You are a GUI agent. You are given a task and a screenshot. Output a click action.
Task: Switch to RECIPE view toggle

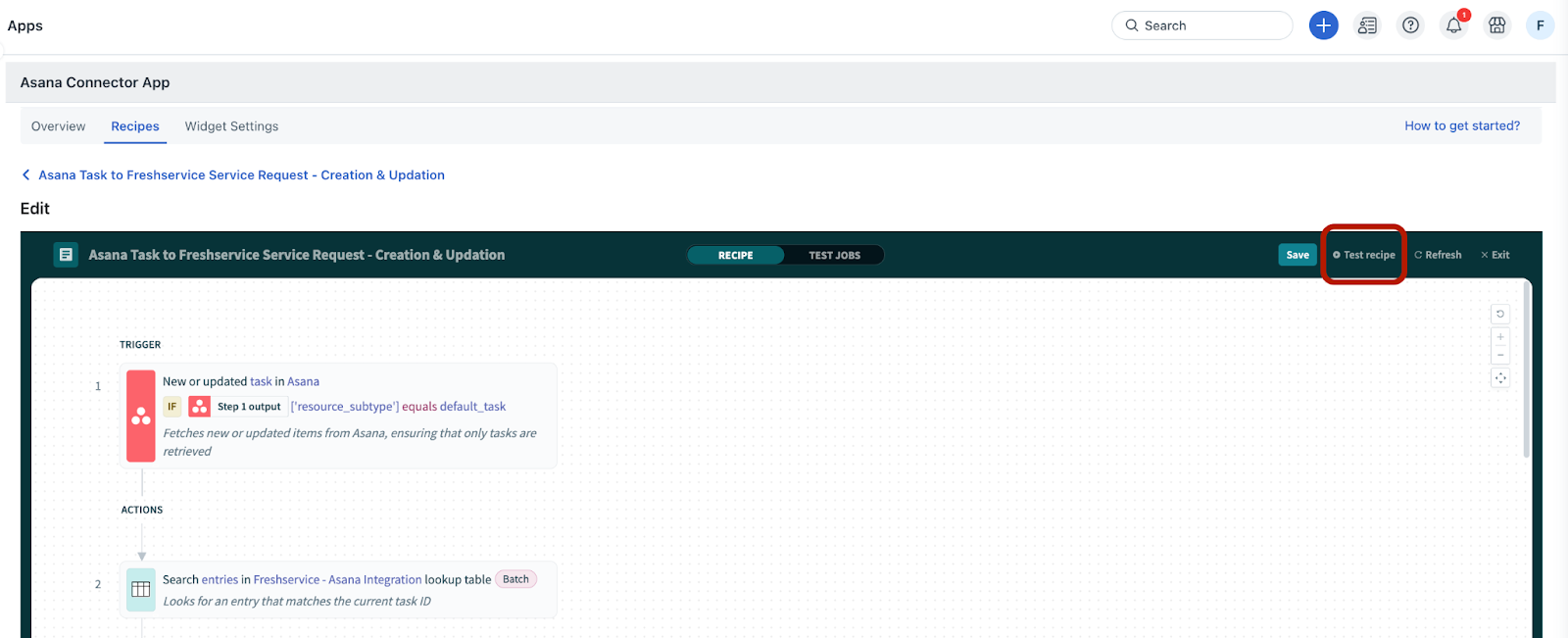[x=736, y=255]
